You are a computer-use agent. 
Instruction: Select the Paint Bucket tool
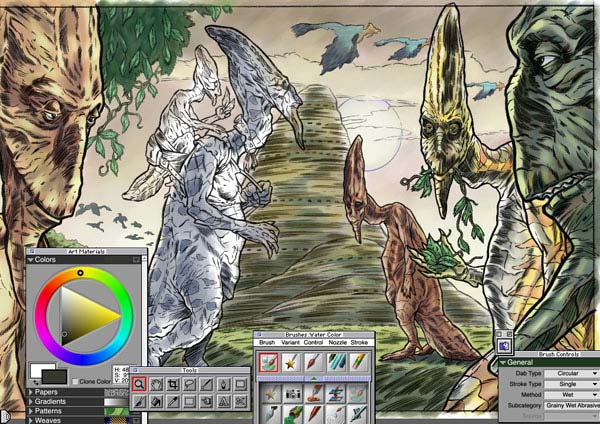156,401
